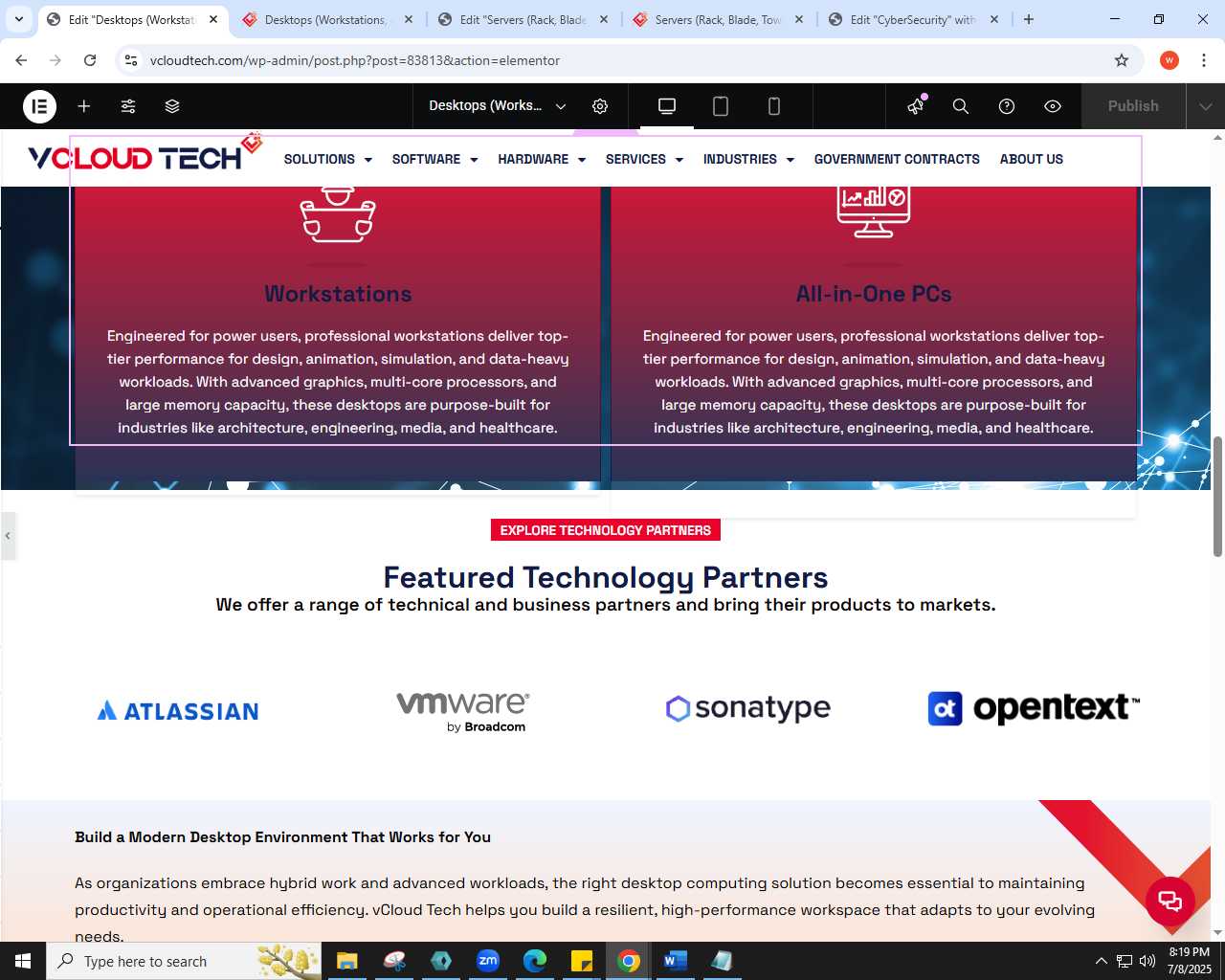
Task: Click the address bar URL
Action: pos(355,60)
